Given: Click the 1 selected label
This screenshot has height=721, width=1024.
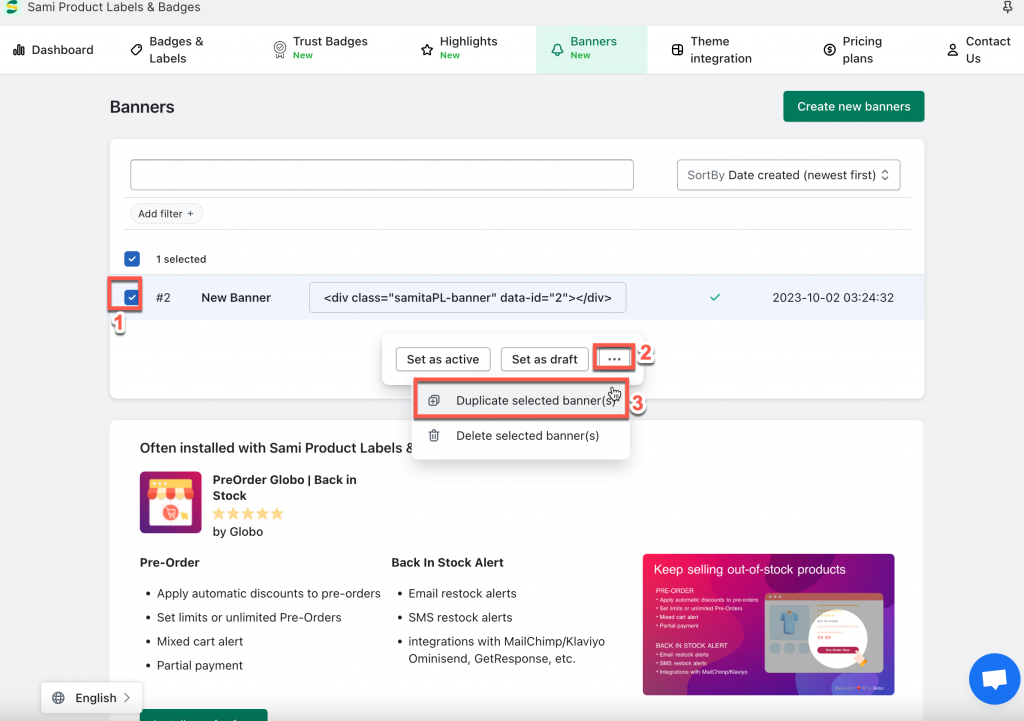Looking at the screenshot, I should point(181,259).
